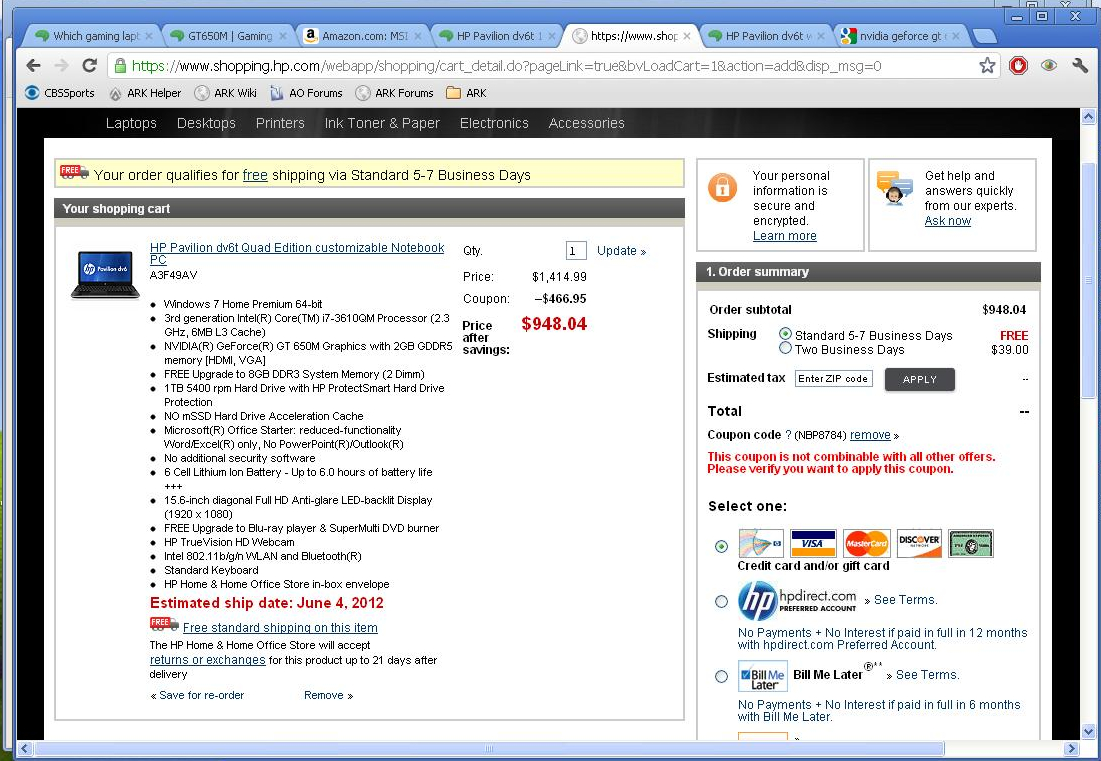Click Learn more security link
1101x761 pixels.
785,236
